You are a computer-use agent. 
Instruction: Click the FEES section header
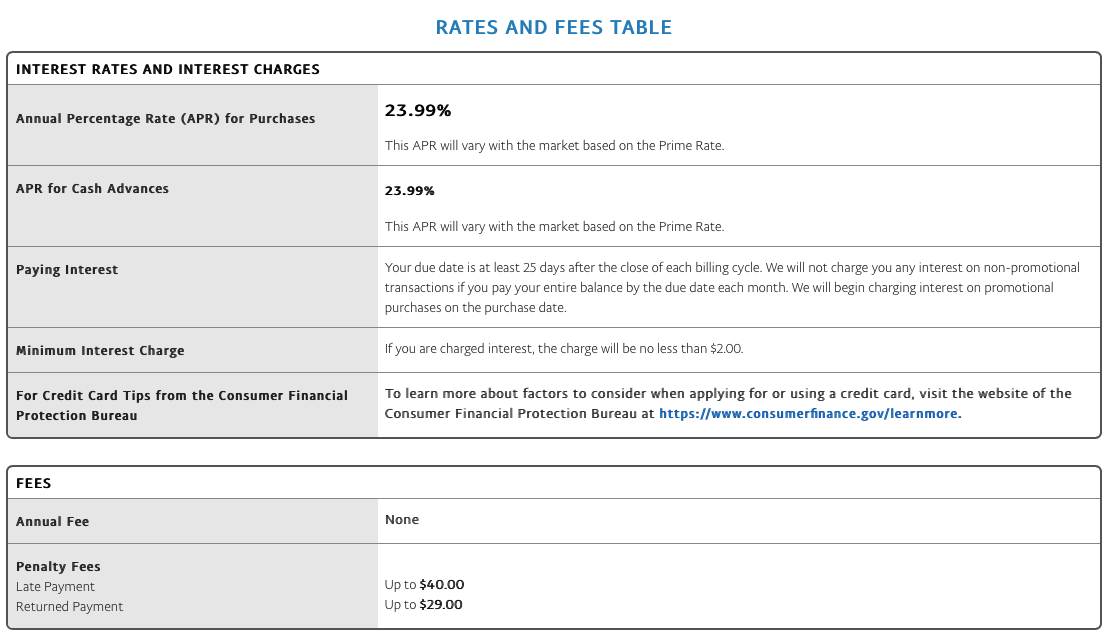34,483
